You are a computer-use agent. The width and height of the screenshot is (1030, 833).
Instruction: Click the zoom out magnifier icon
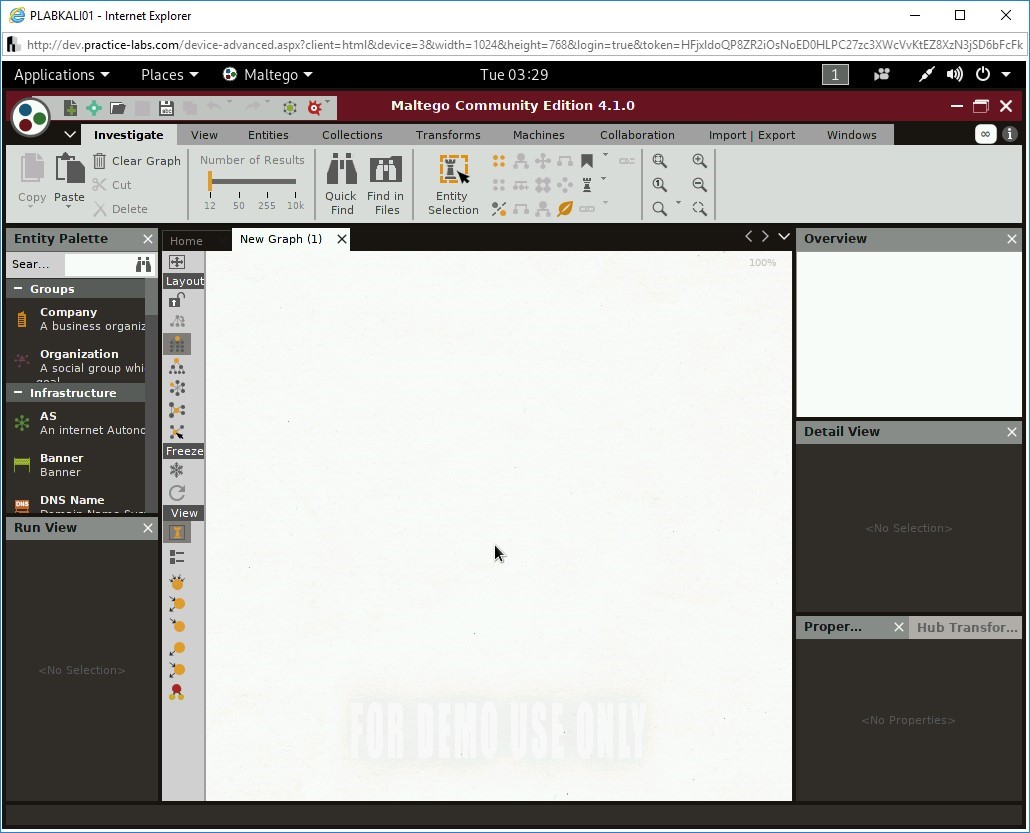(x=699, y=184)
